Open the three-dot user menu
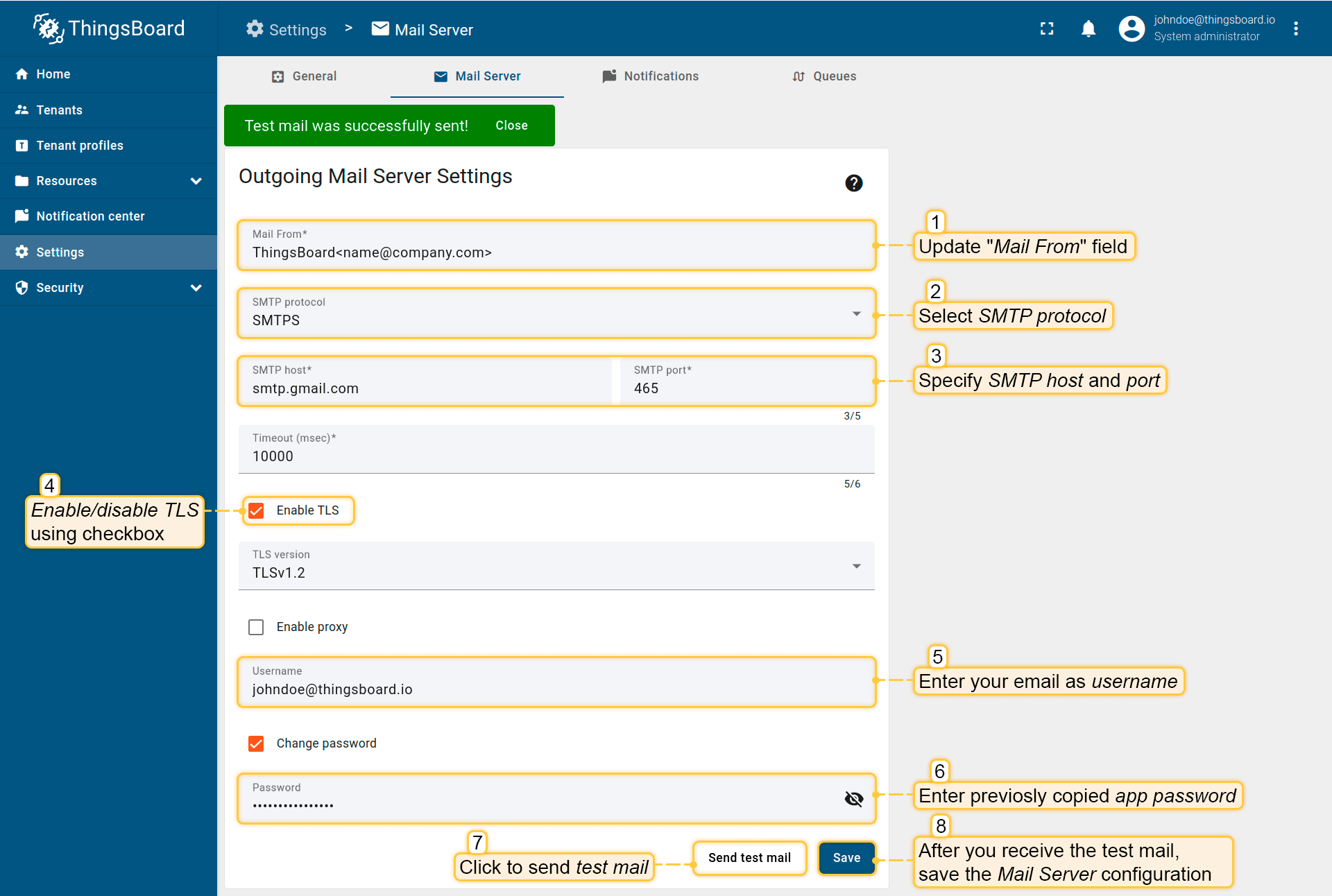Viewport: 1332px width, 896px height. (1295, 28)
